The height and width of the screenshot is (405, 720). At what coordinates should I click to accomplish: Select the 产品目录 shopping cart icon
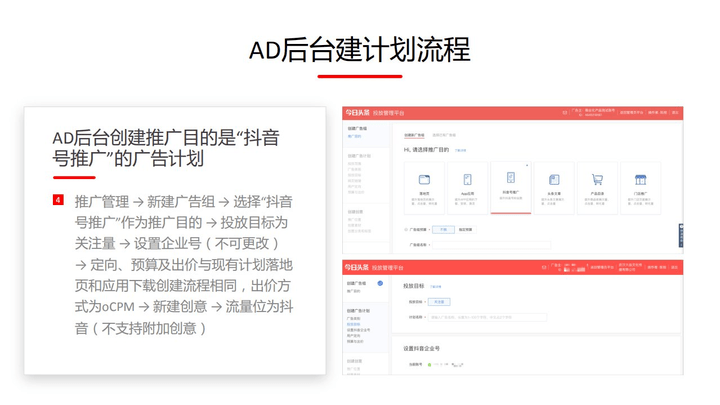[x=597, y=180]
